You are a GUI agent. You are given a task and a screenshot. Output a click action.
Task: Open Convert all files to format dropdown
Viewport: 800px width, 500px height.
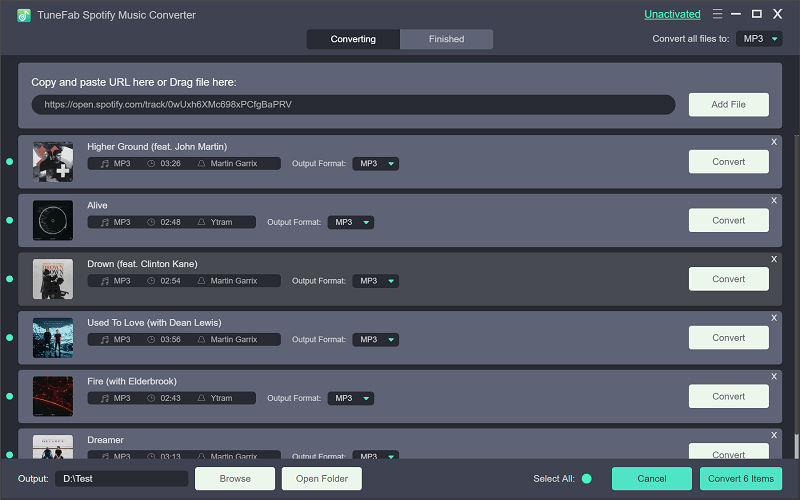[x=759, y=39]
